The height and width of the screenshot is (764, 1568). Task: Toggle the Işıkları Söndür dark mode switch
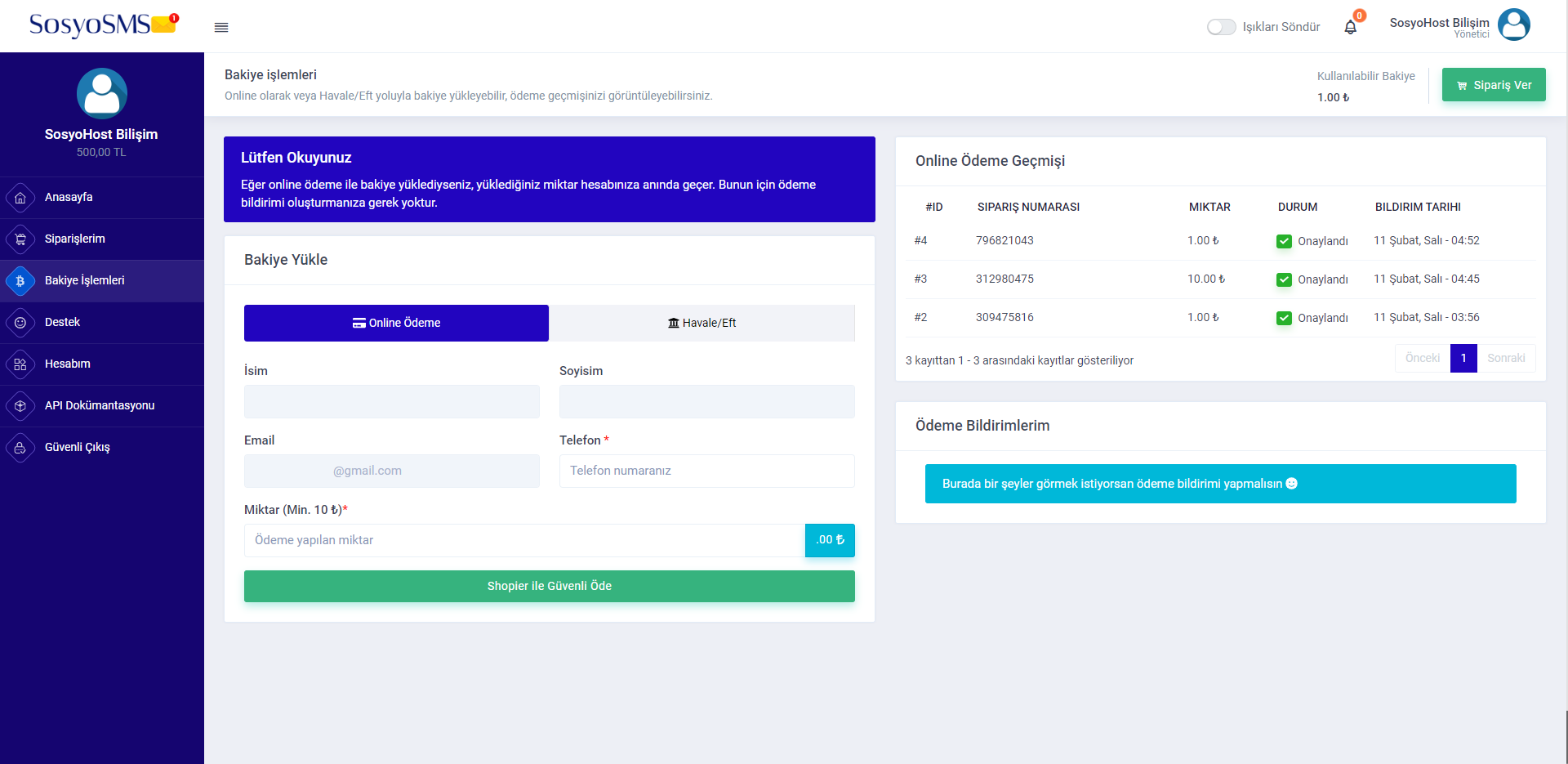tap(1221, 27)
